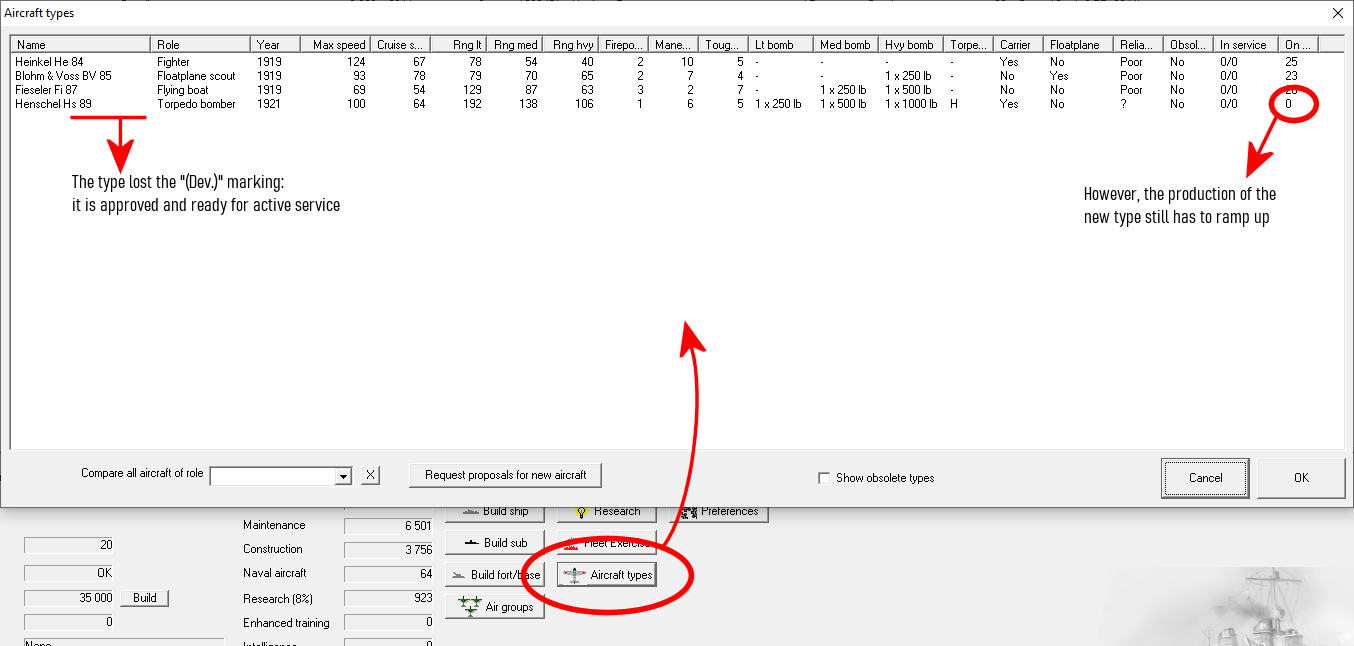Click the Air groups planes icon
The width and height of the screenshot is (1354, 646).
470,607
